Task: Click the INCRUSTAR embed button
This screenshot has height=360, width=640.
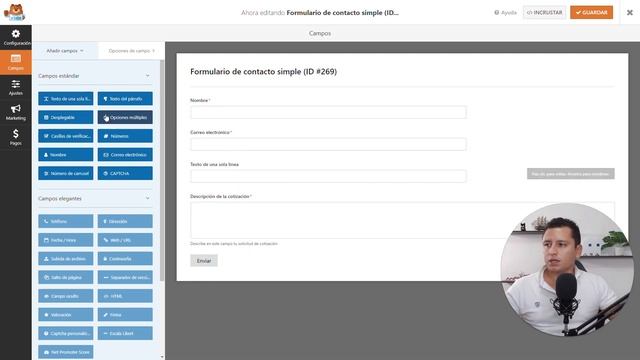Action: [544, 13]
